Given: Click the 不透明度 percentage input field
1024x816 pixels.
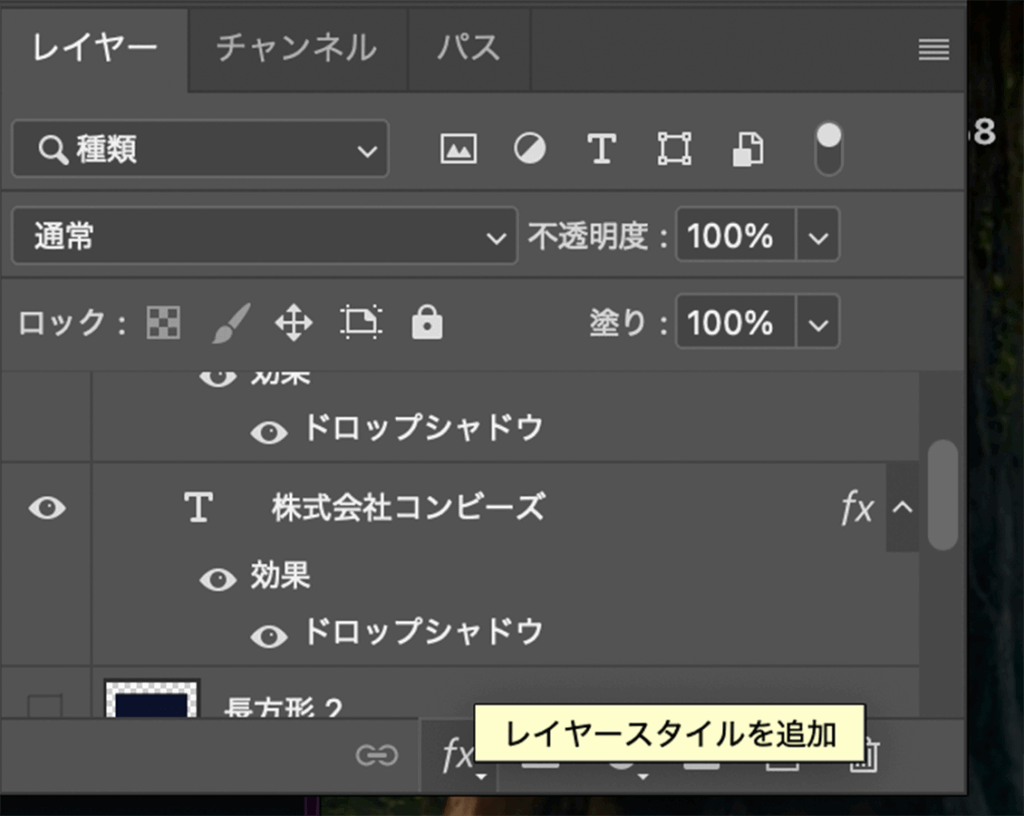Looking at the screenshot, I should click(x=735, y=237).
